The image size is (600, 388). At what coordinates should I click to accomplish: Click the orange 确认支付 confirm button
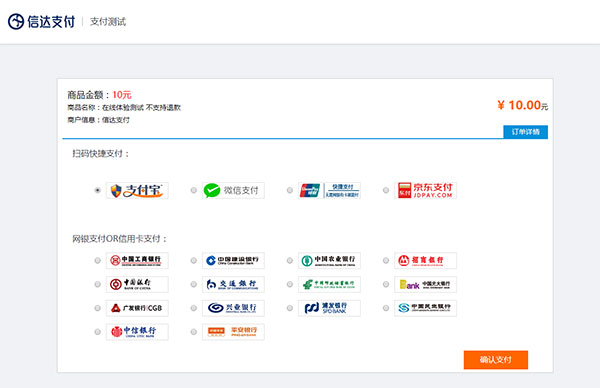(x=496, y=360)
